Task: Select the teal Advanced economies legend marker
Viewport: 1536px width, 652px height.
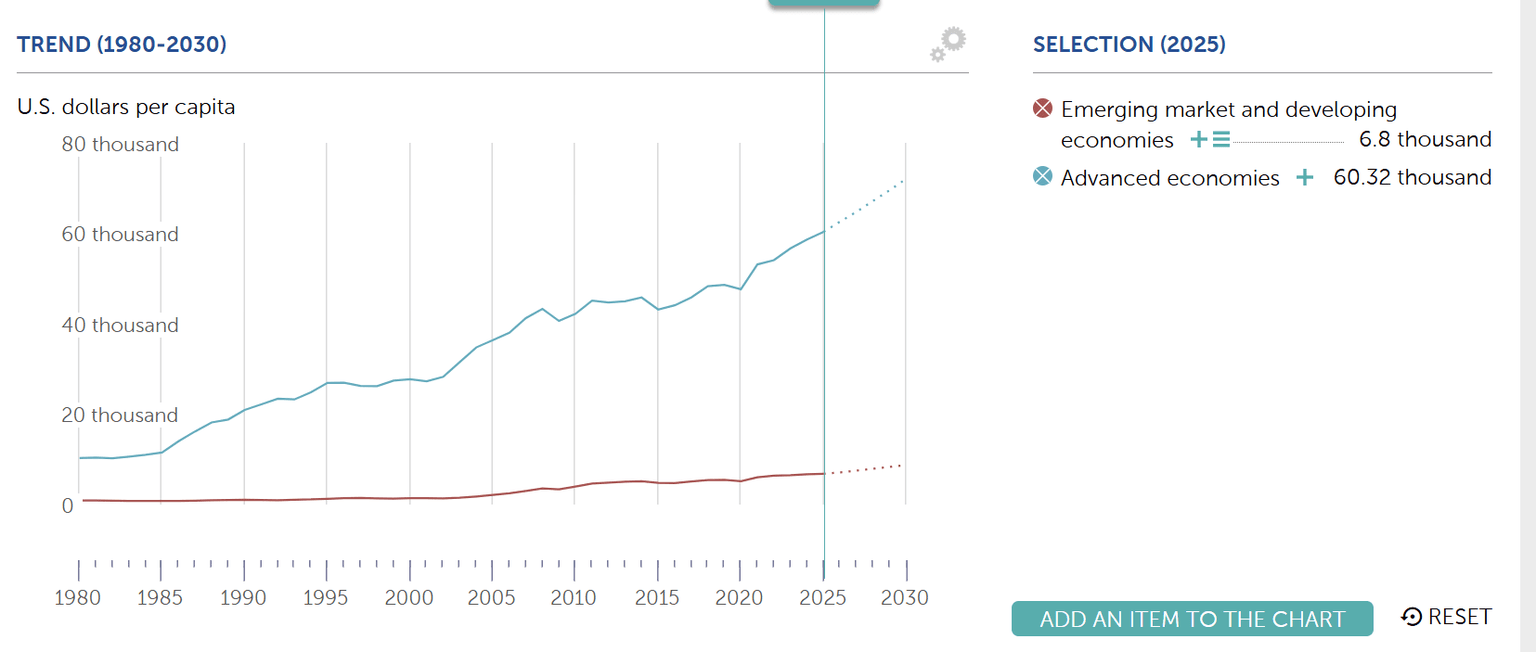Action: pos(1041,178)
